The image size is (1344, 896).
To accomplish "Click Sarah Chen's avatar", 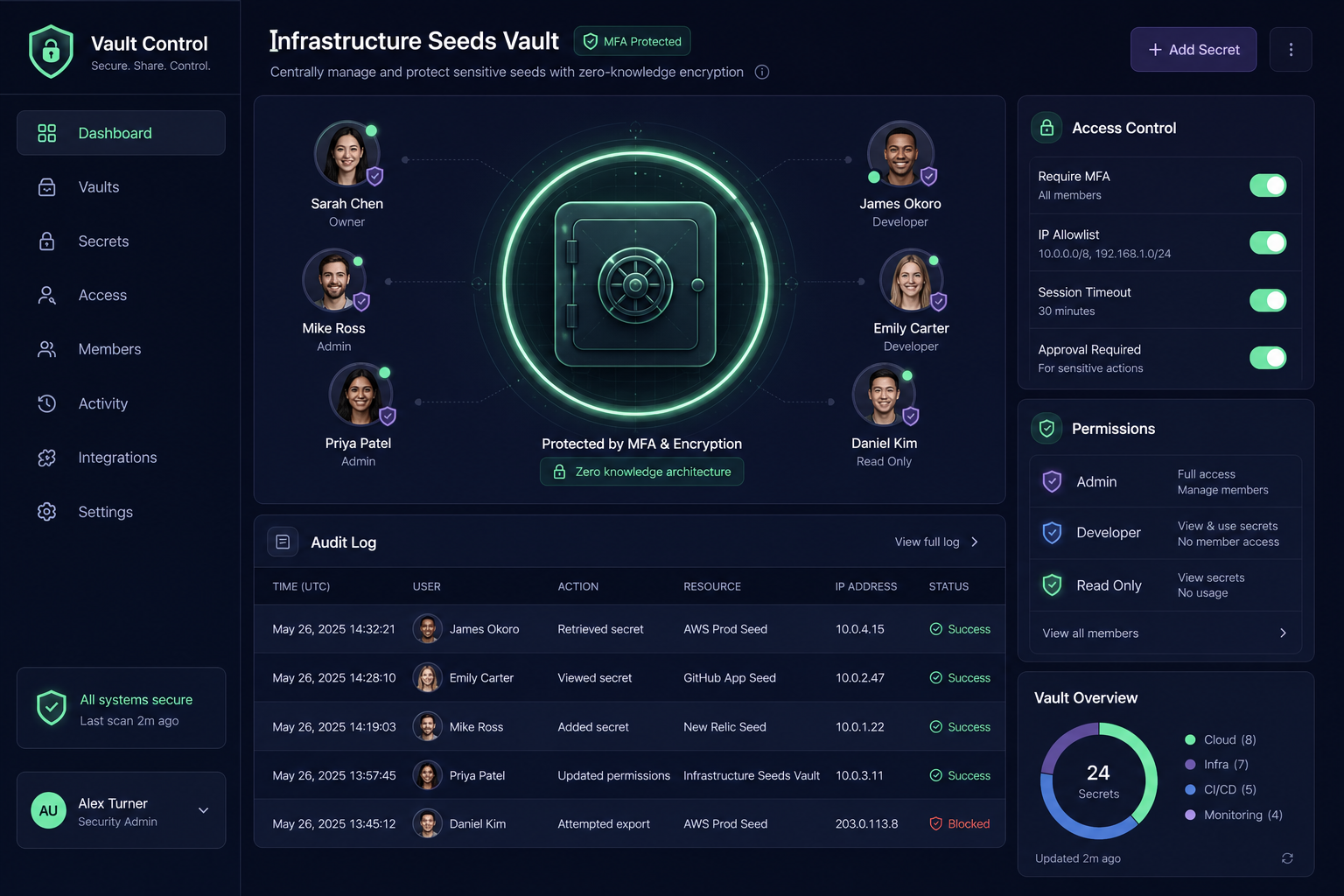I will 347,154.
